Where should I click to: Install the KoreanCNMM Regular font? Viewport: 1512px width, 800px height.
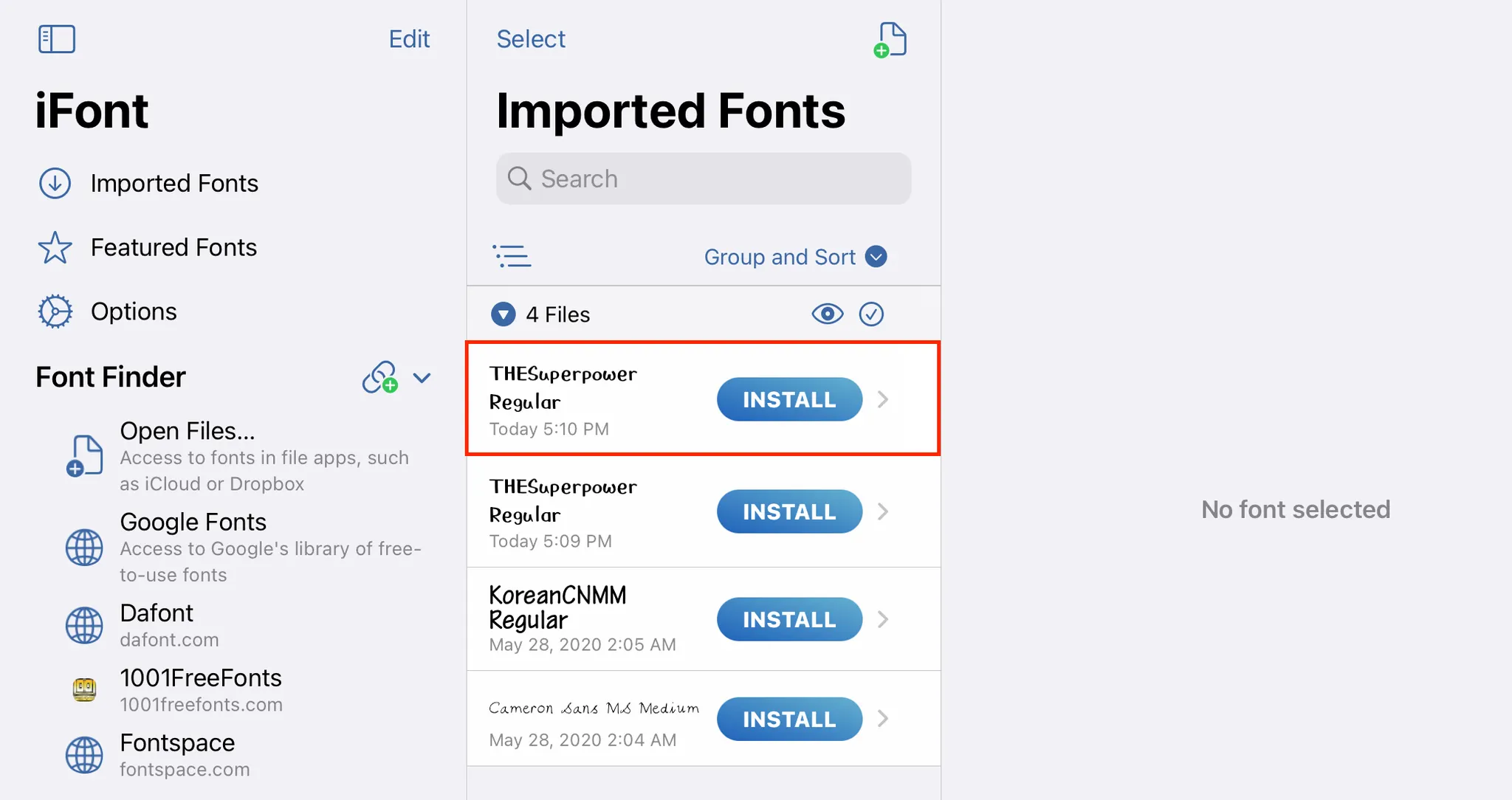tap(788, 619)
